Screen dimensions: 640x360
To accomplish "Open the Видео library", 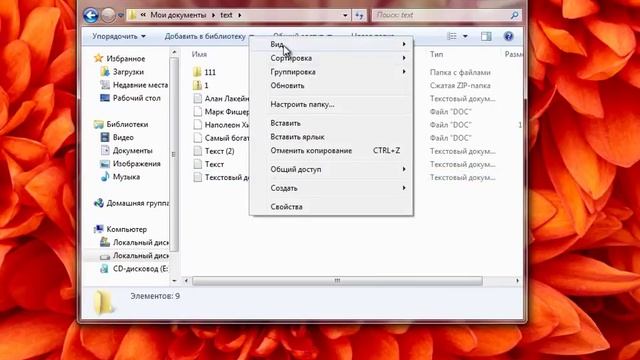I will click(x=123, y=138).
